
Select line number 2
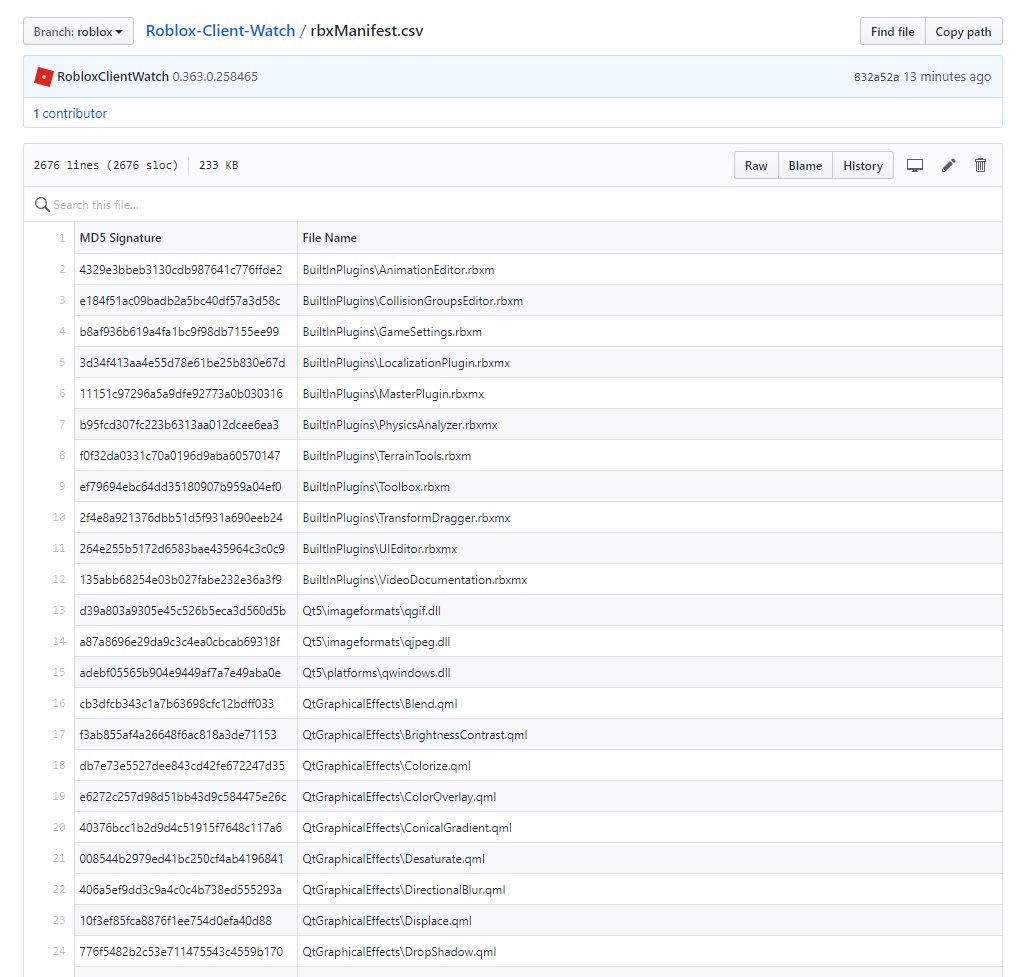[62, 270]
